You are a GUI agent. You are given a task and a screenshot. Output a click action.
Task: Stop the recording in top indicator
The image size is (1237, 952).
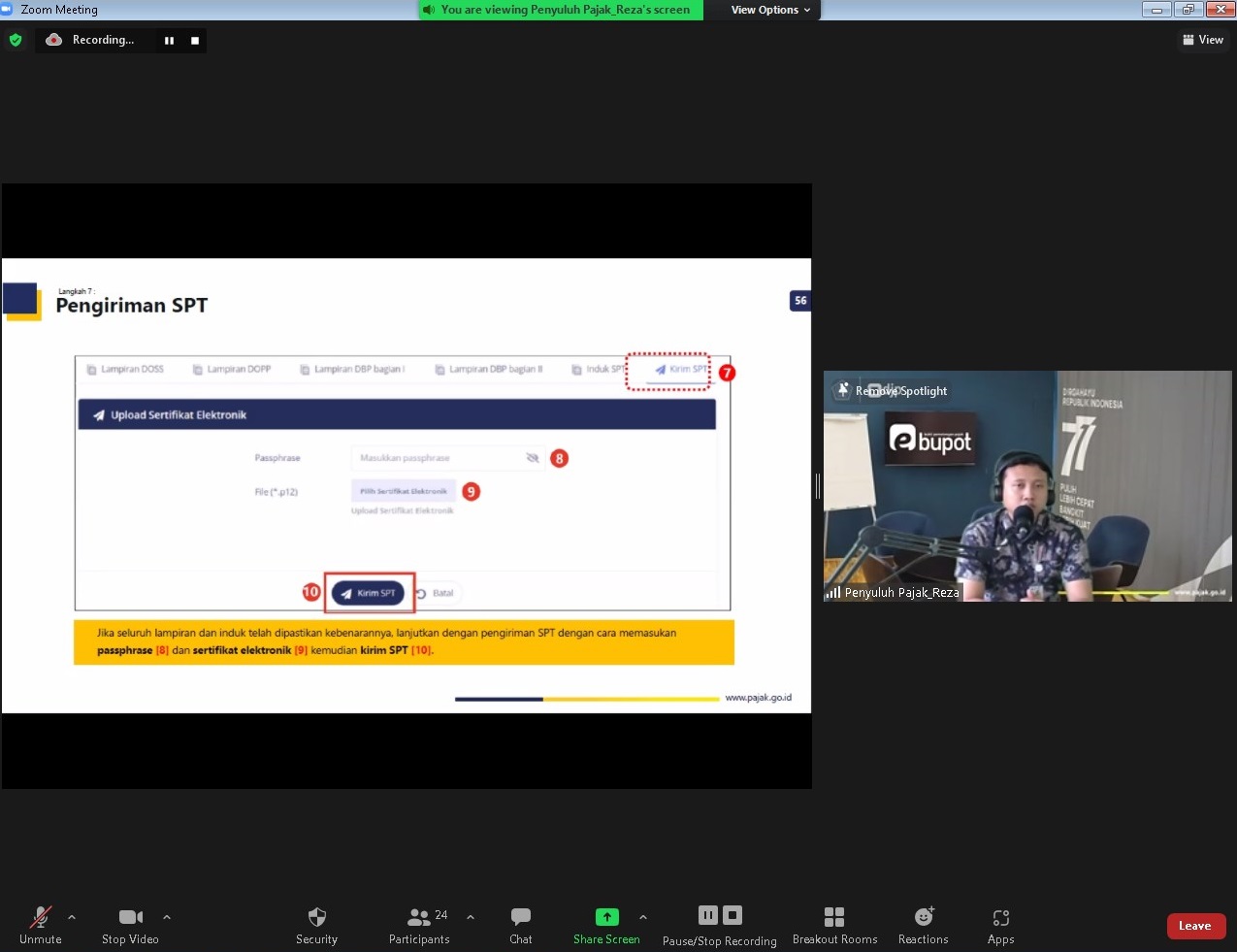pyautogui.click(x=195, y=41)
